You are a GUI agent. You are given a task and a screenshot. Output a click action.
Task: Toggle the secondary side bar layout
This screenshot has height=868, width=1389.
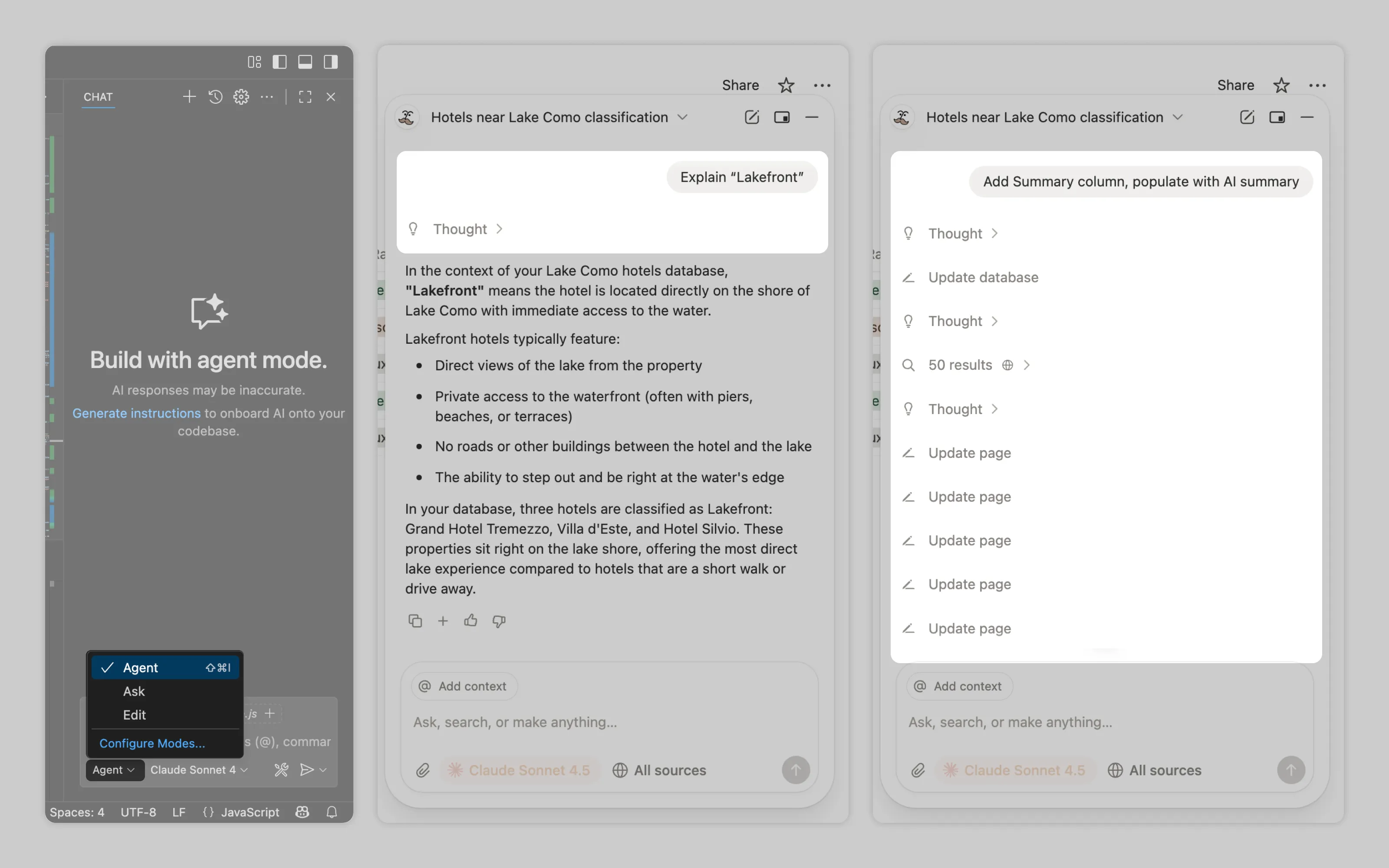tap(331, 62)
